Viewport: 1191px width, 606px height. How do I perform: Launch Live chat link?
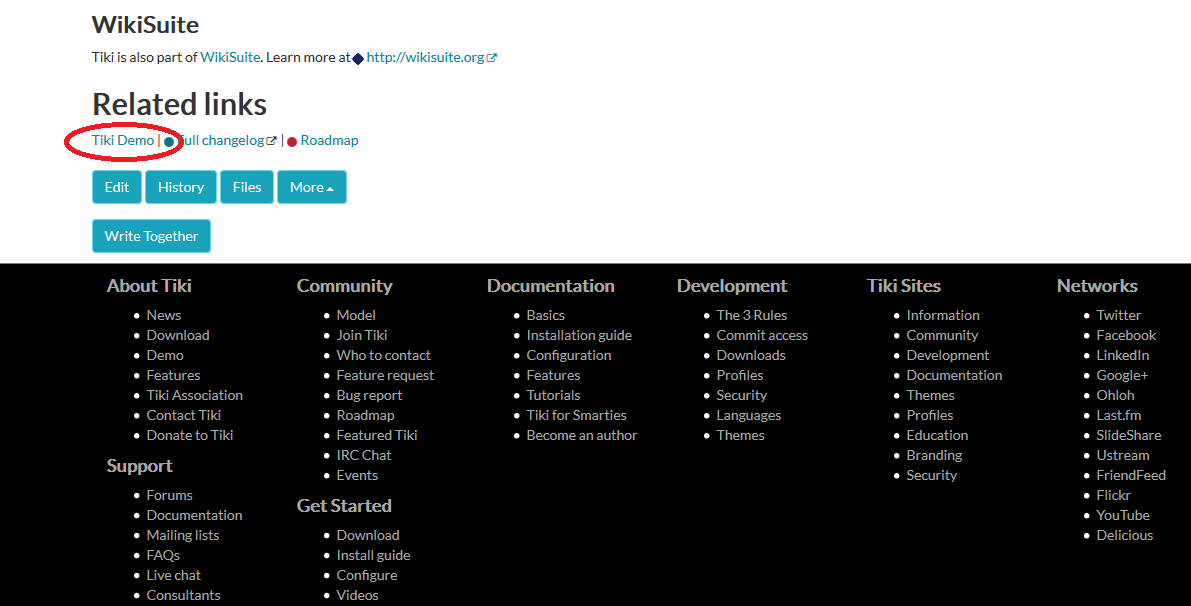tap(174, 575)
